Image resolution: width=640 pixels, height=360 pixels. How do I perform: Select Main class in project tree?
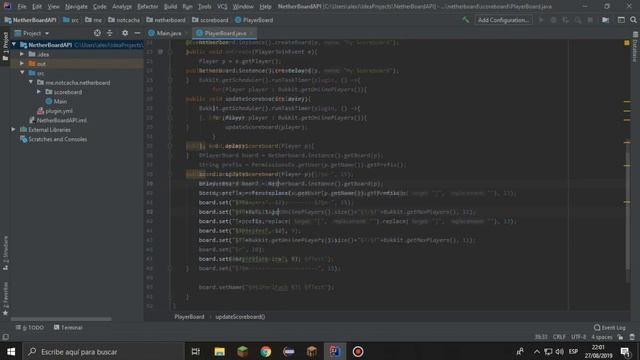coord(56,101)
